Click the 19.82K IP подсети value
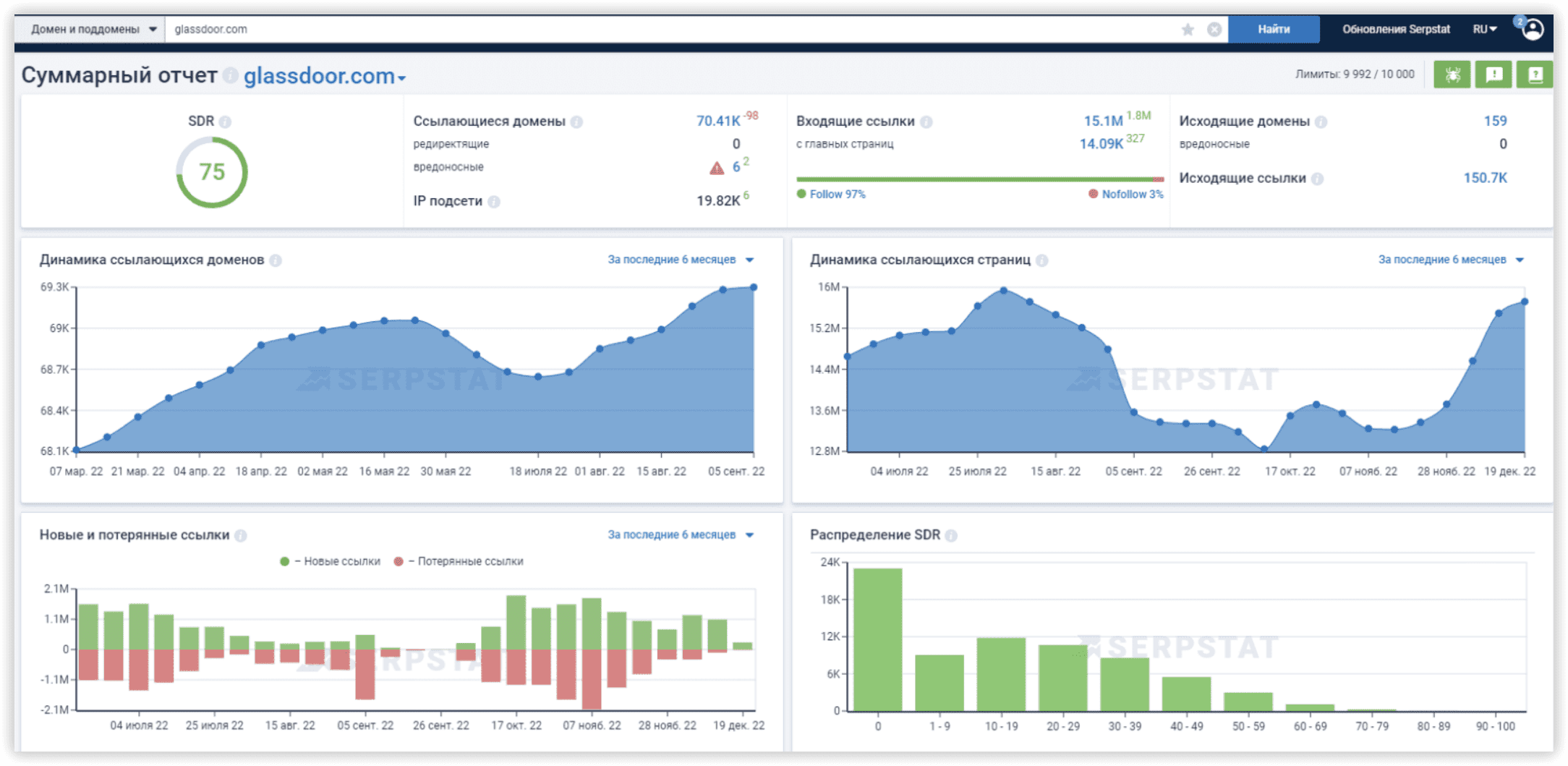The height and width of the screenshot is (766, 1568). [718, 201]
